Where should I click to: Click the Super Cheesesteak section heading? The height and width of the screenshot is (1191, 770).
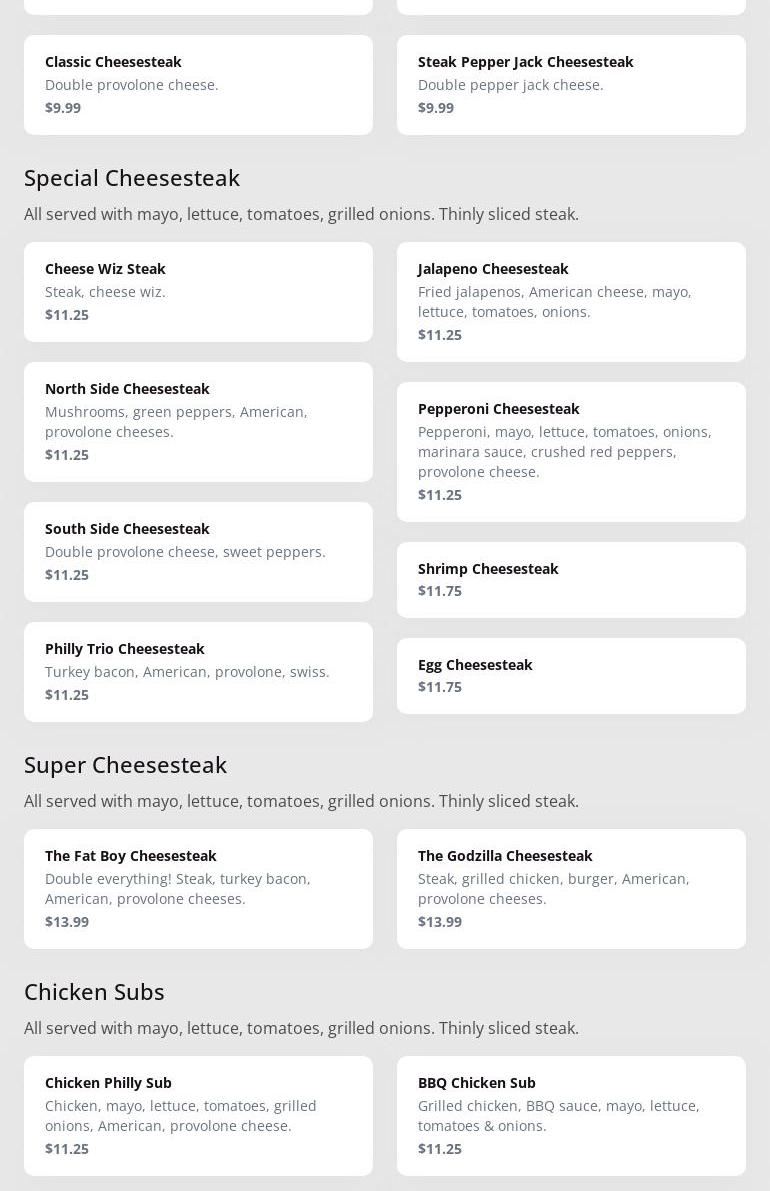coord(125,765)
